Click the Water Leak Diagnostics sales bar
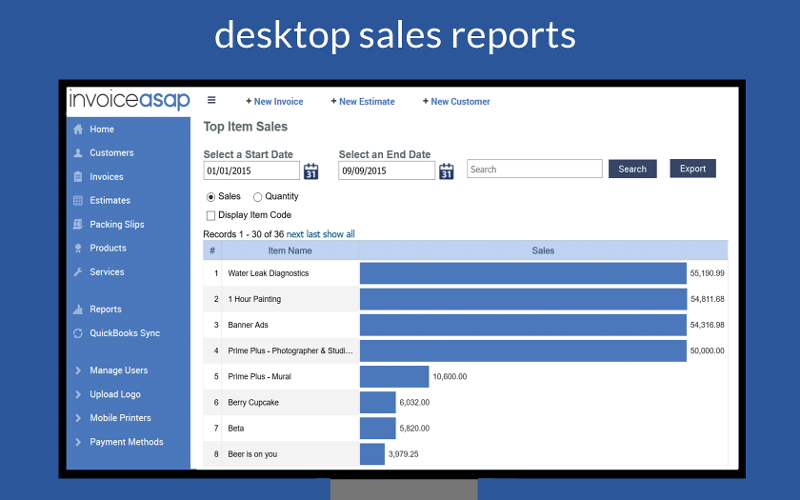Image resolution: width=800 pixels, height=500 pixels. point(523,273)
